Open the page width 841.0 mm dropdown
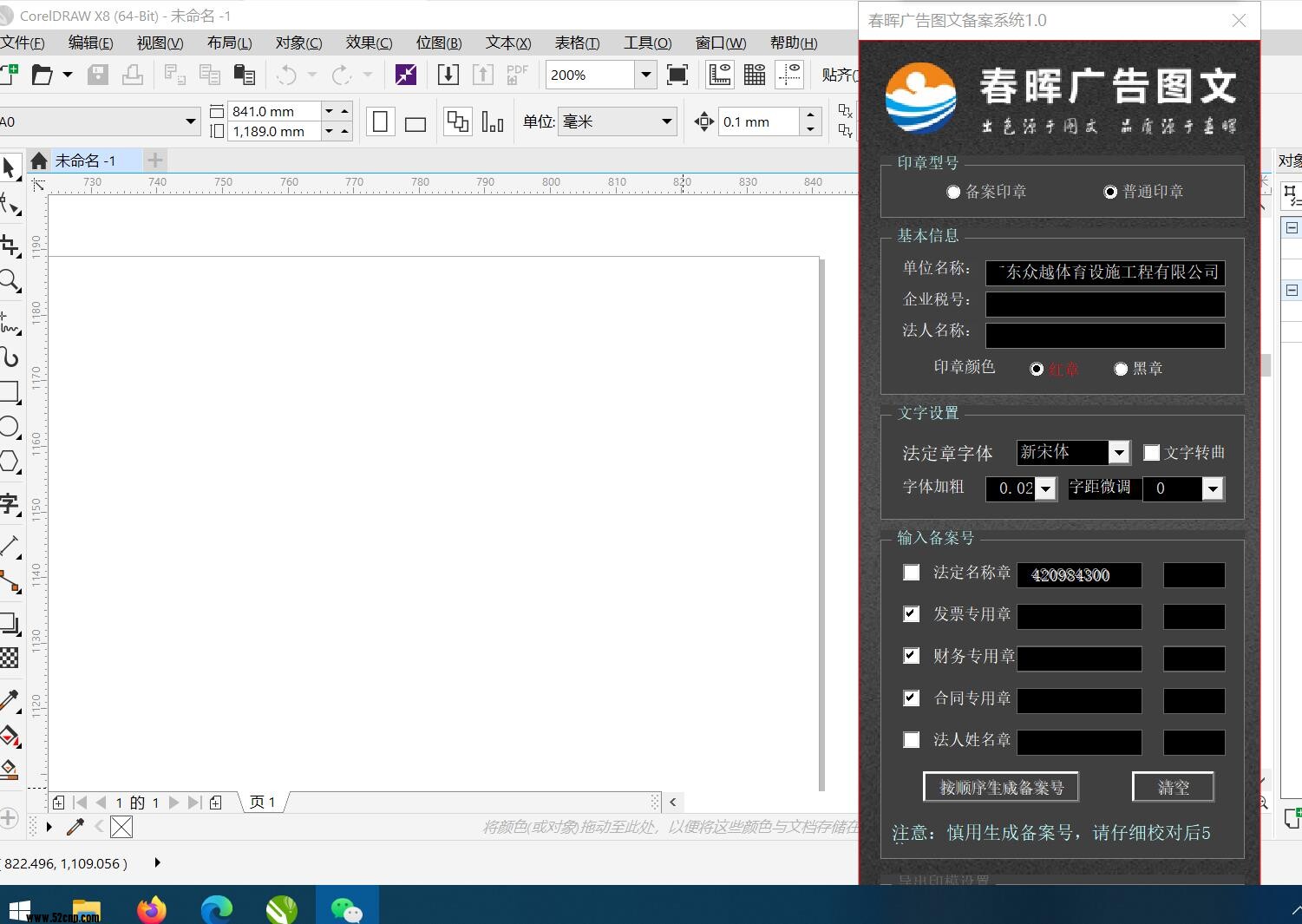The height and width of the screenshot is (924, 1302). click(x=329, y=111)
